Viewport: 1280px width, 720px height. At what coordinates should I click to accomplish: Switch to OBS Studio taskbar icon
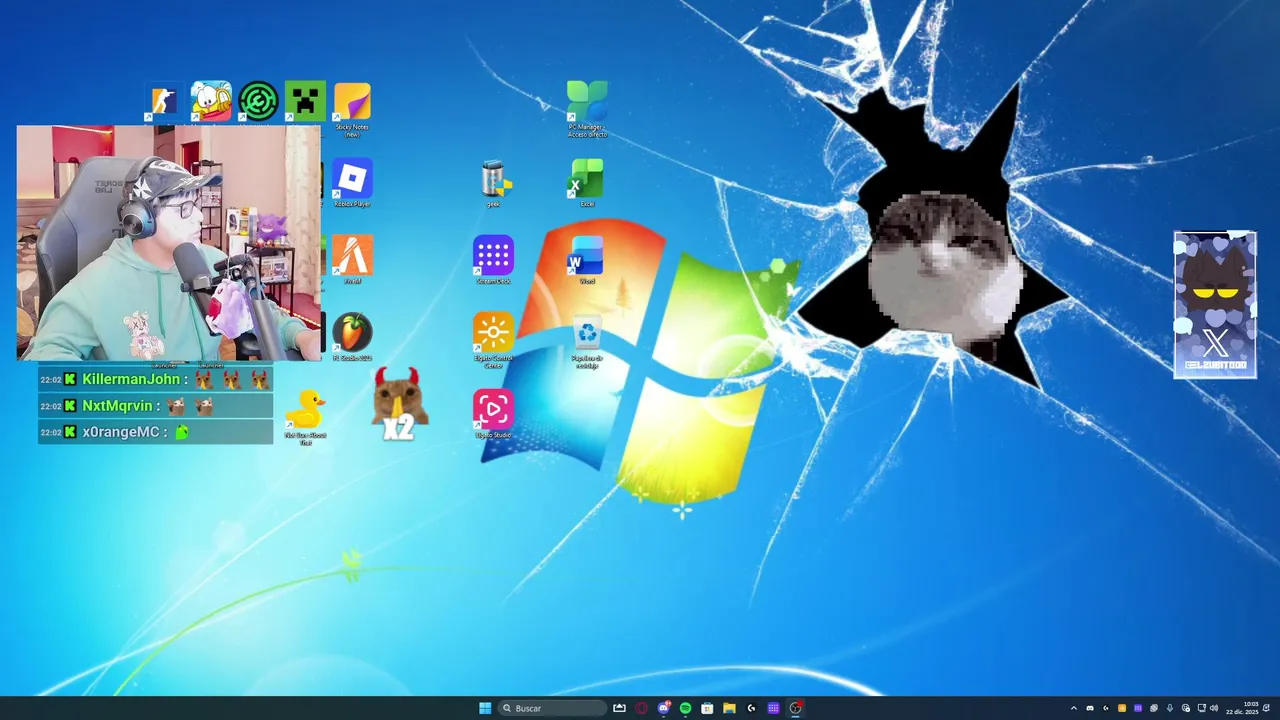tap(796, 708)
